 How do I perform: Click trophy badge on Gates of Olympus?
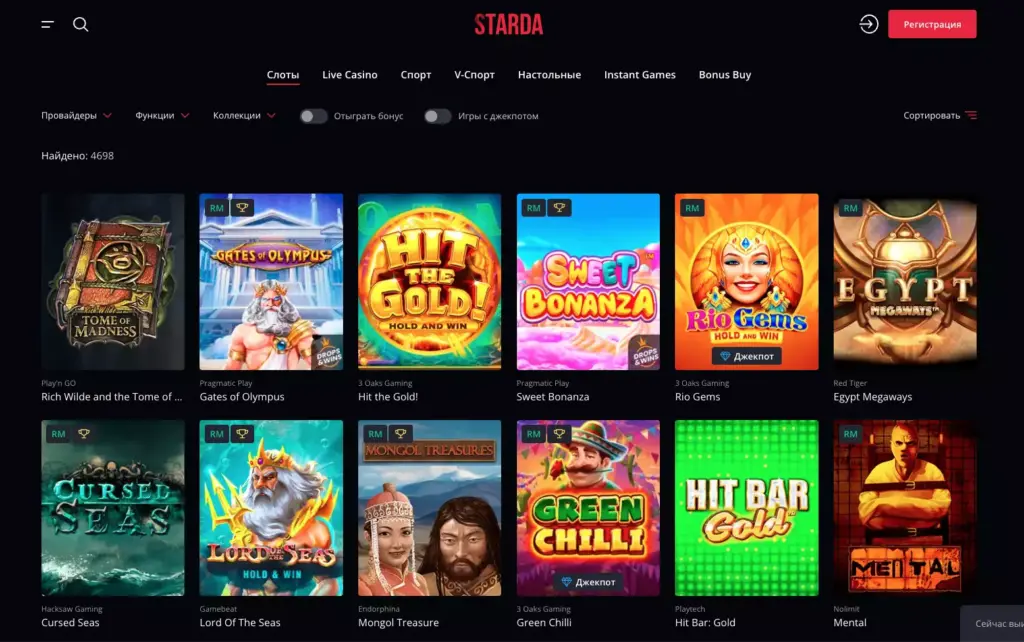pos(242,208)
